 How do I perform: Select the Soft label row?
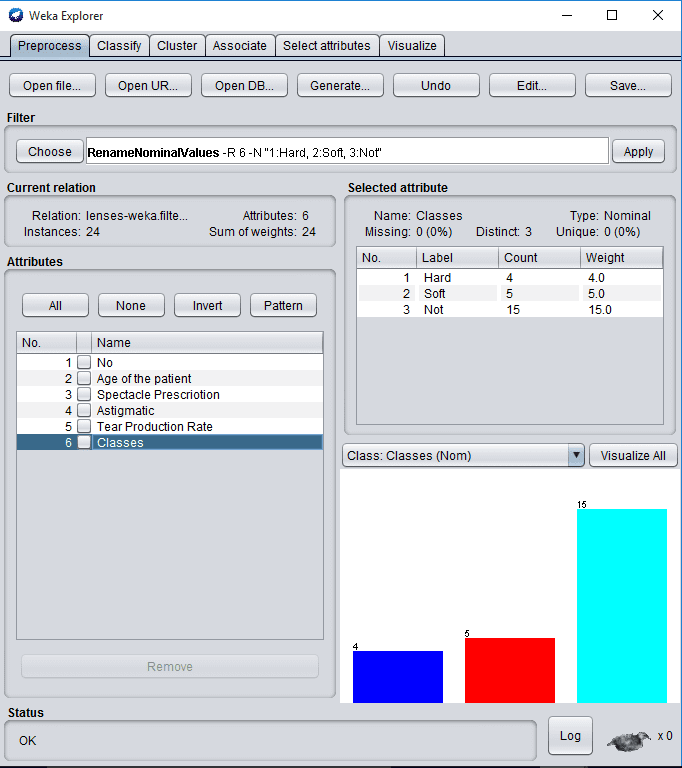510,294
